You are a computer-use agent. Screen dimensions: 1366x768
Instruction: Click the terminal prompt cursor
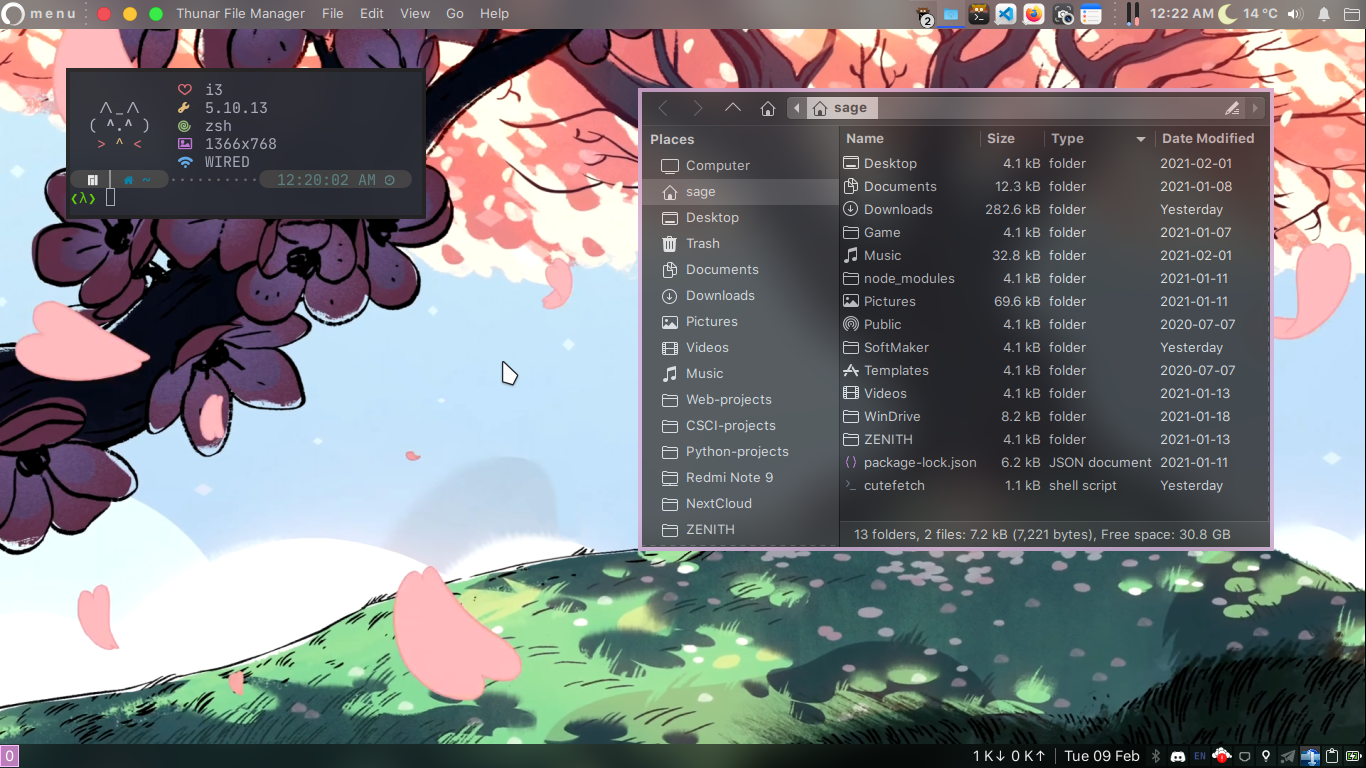(x=111, y=198)
